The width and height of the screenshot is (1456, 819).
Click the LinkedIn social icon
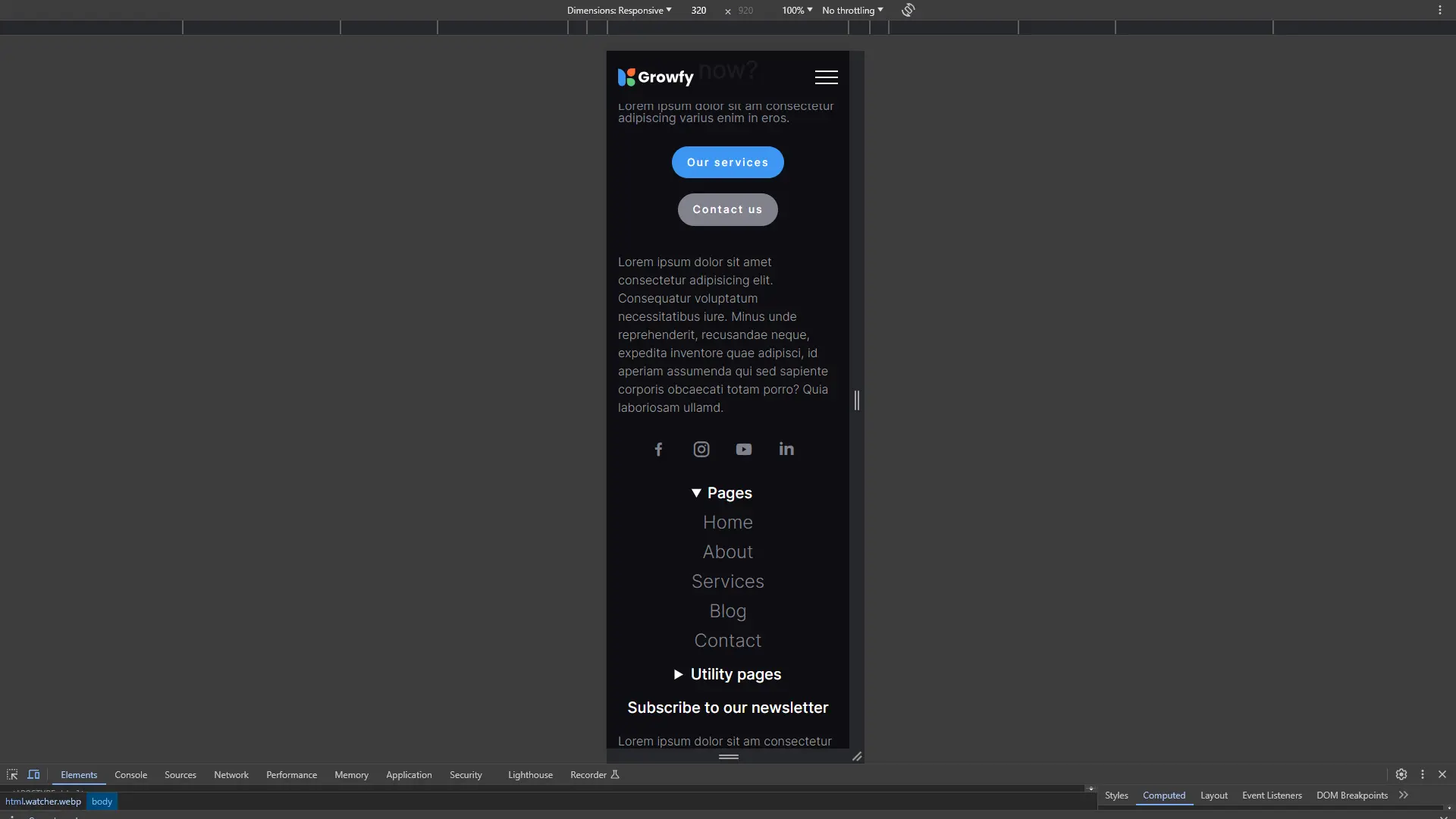click(786, 449)
